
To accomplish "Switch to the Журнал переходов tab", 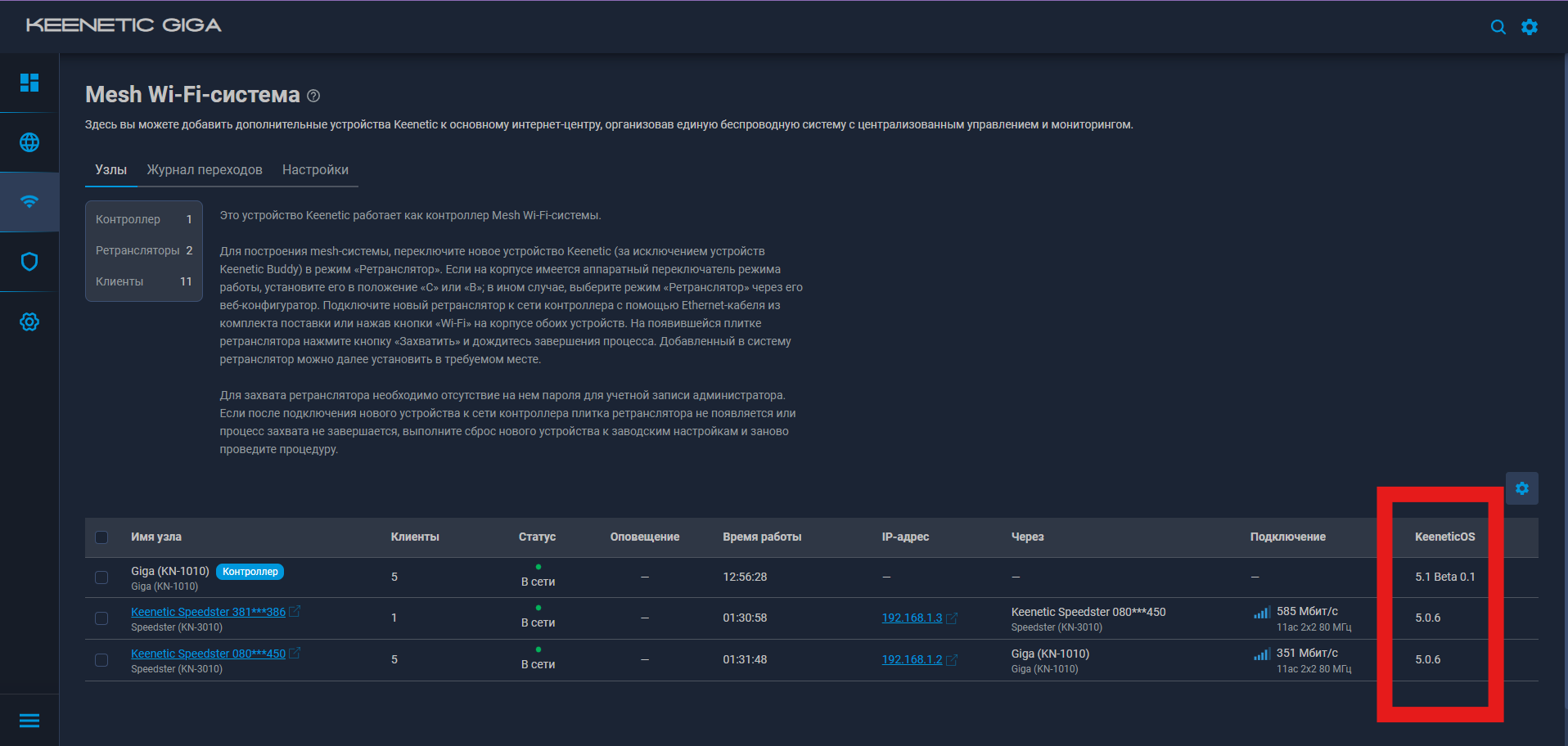I will 205,169.
